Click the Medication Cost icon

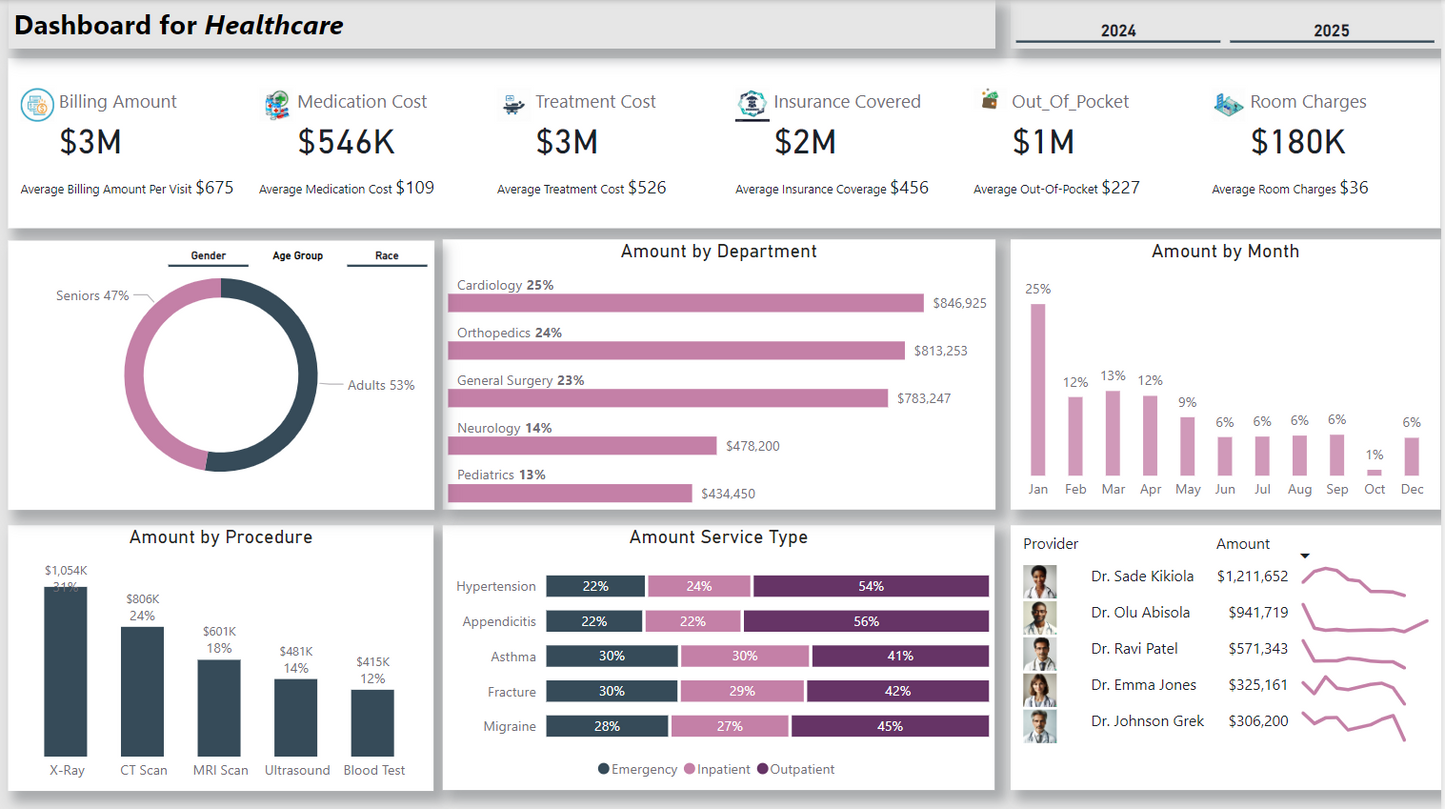point(277,104)
